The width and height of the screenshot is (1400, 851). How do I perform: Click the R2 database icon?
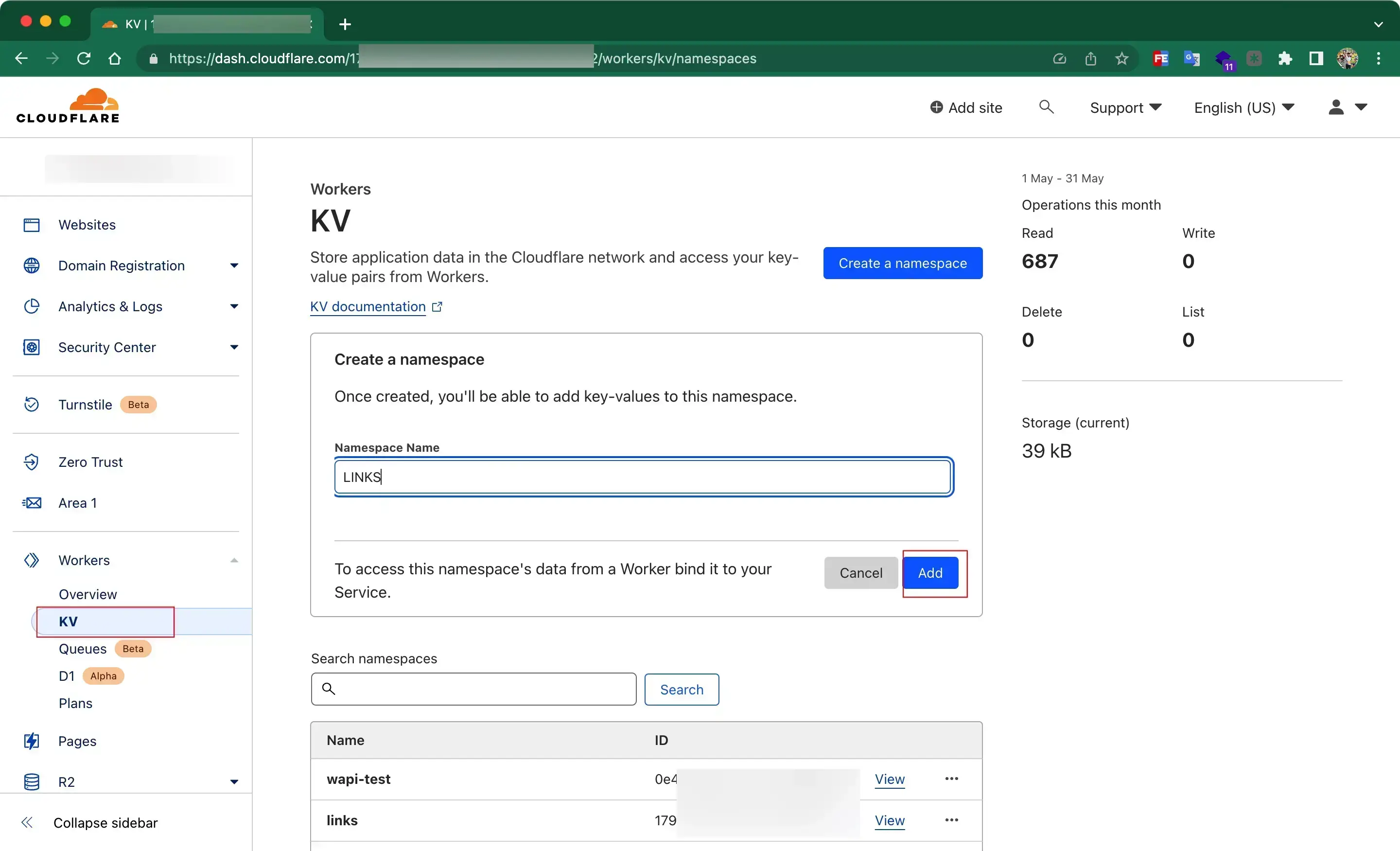point(31,781)
